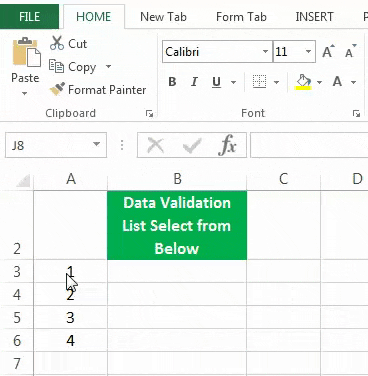Activate the Format Painter brush
The height and width of the screenshot is (376, 368).
57,89
